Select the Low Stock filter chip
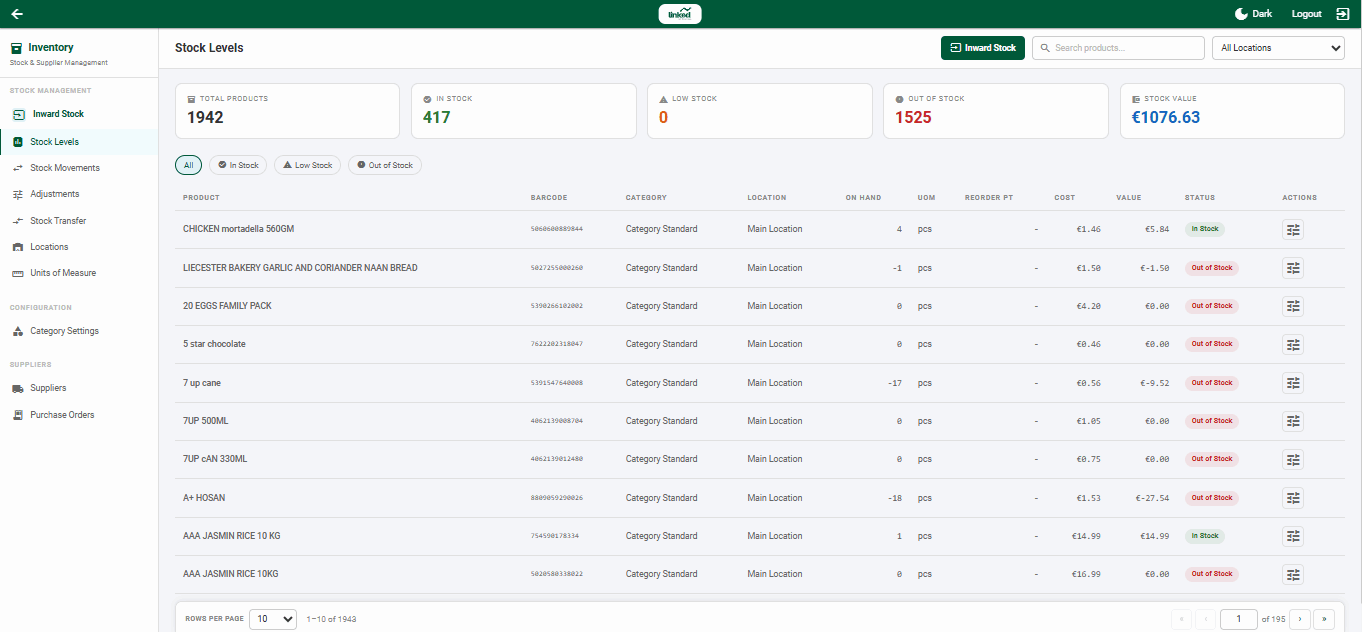 coord(307,165)
